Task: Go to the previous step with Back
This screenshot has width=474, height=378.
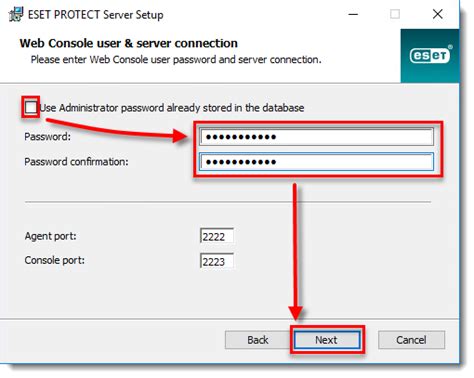Action: [257, 340]
